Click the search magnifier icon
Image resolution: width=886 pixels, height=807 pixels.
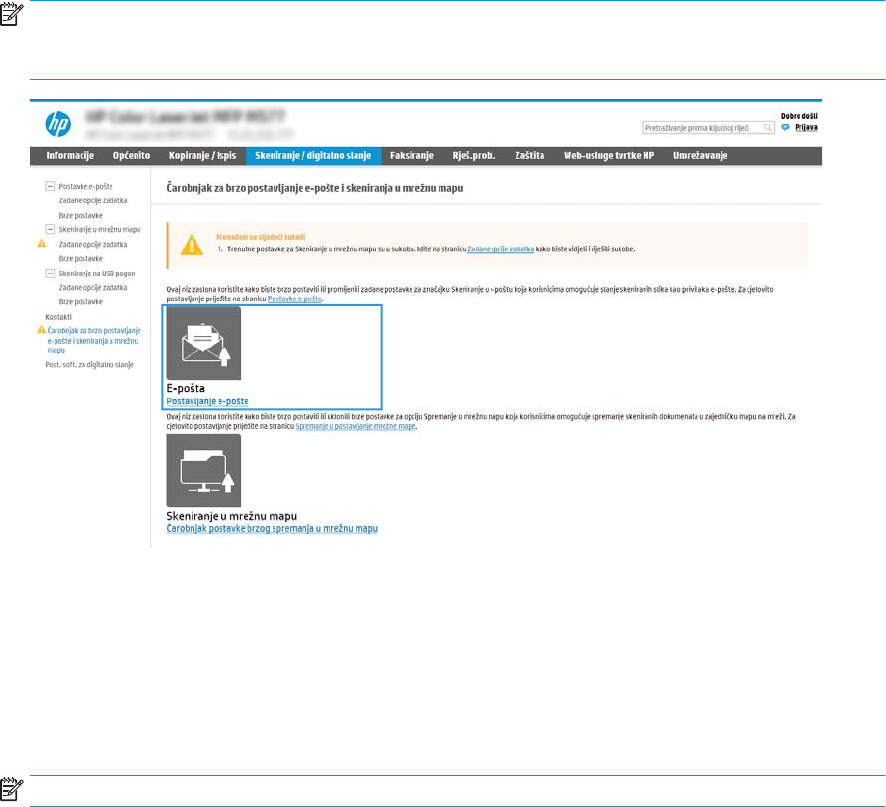(x=767, y=128)
